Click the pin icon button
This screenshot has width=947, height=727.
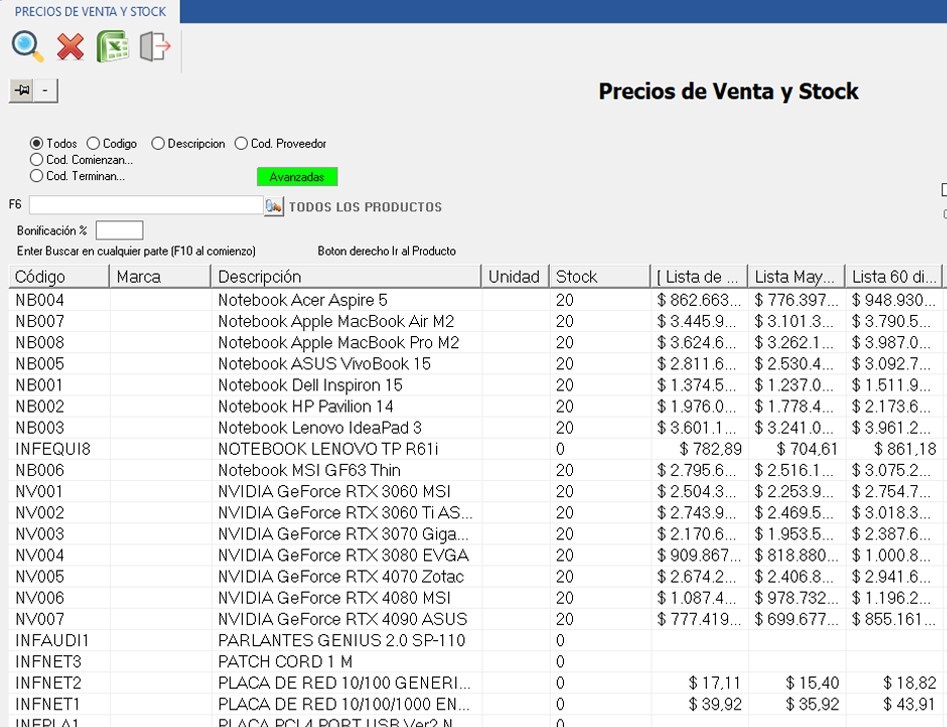pyautogui.click(x=22, y=91)
